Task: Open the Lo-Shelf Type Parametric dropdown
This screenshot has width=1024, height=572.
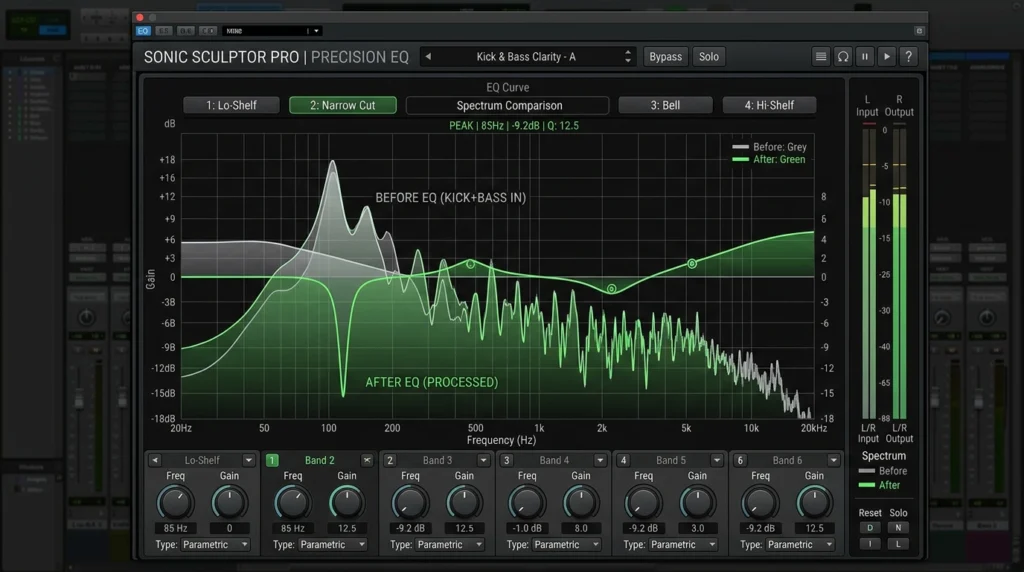Action: (216, 545)
